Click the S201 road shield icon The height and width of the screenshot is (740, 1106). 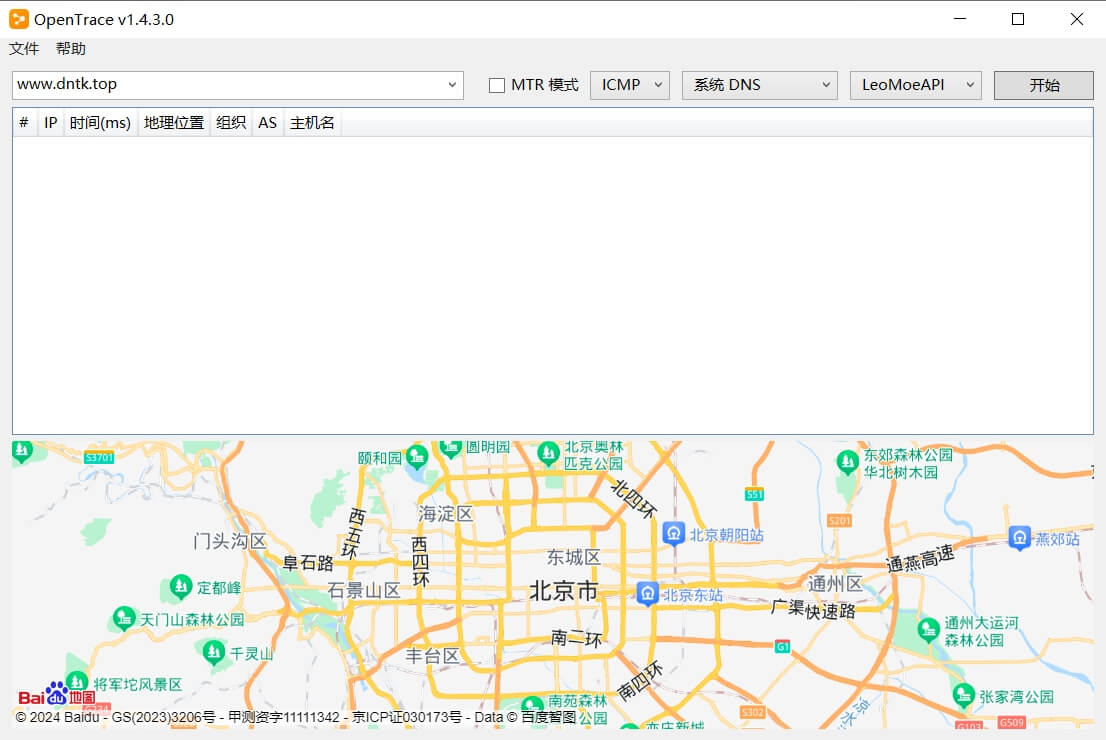point(839,521)
